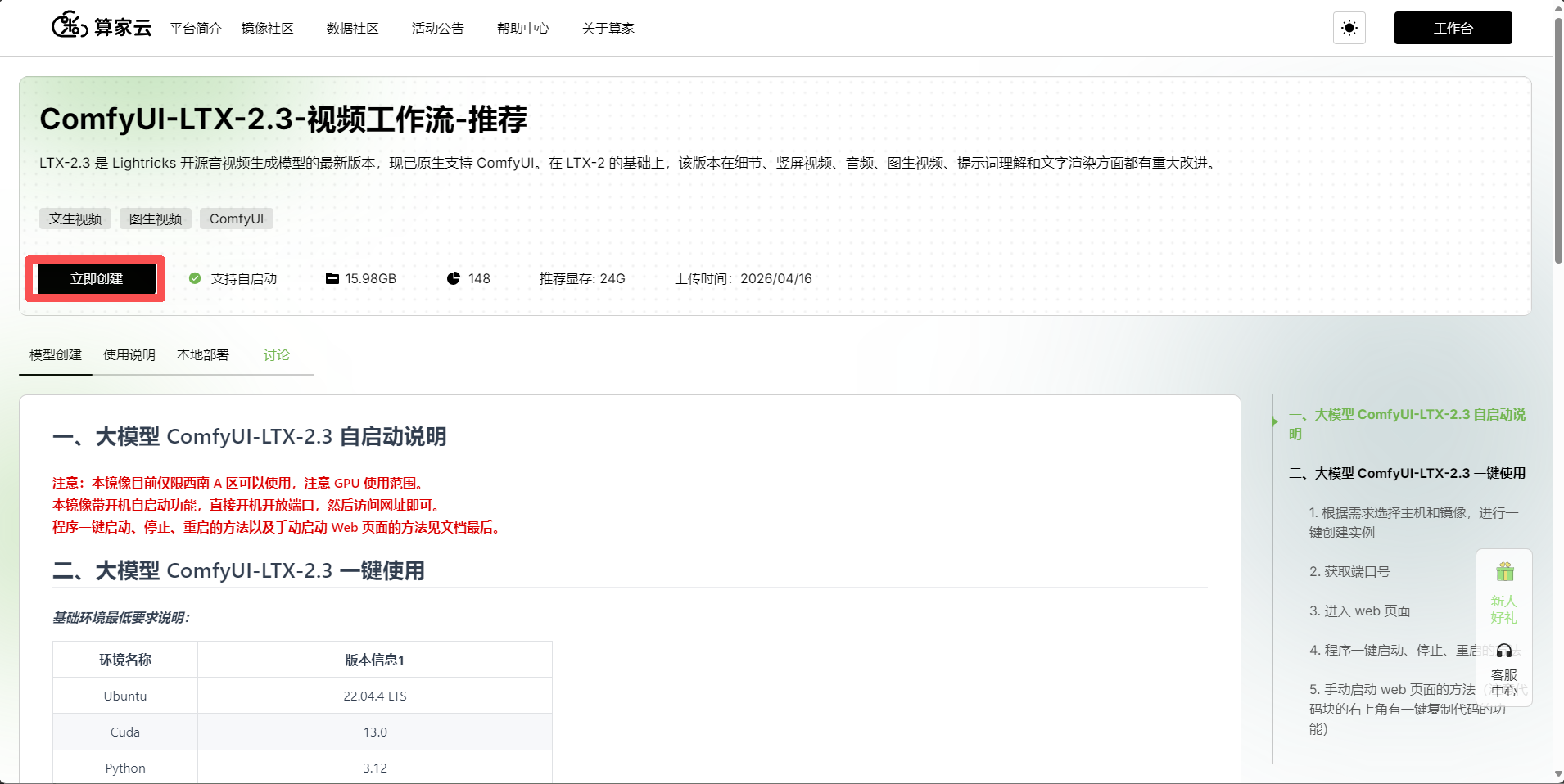Click the 推荐显存: 24G text
This screenshot has height=784, width=1564.
coord(582,278)
